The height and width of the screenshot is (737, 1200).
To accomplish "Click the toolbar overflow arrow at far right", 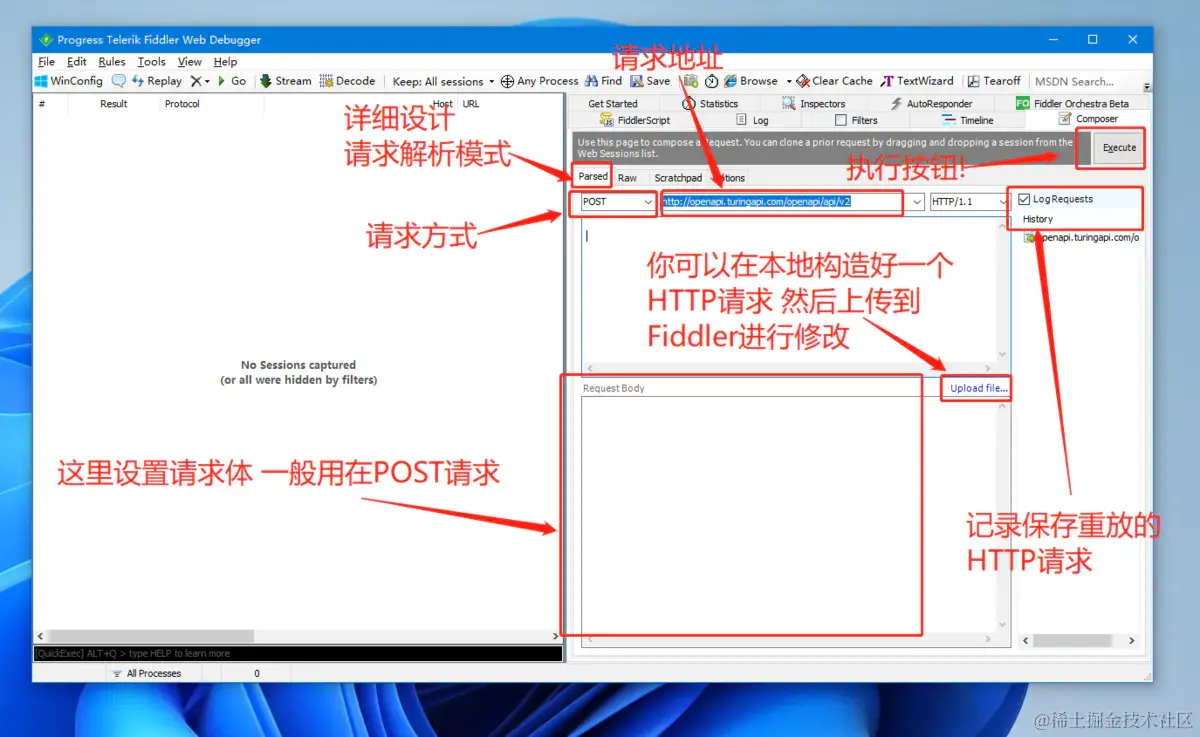I will pyautogui.click(x=1147, y=87).
